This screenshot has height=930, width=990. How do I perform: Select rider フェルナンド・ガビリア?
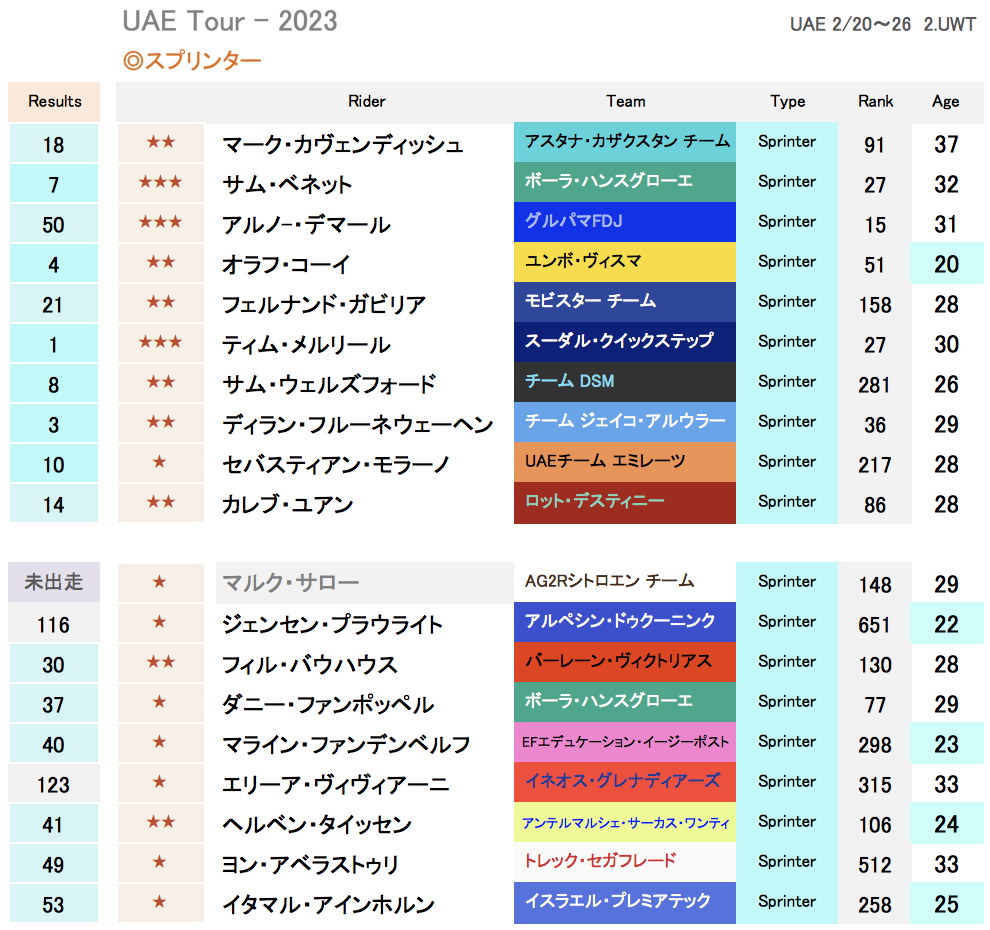pyautogui.click(x=324, y=304)
